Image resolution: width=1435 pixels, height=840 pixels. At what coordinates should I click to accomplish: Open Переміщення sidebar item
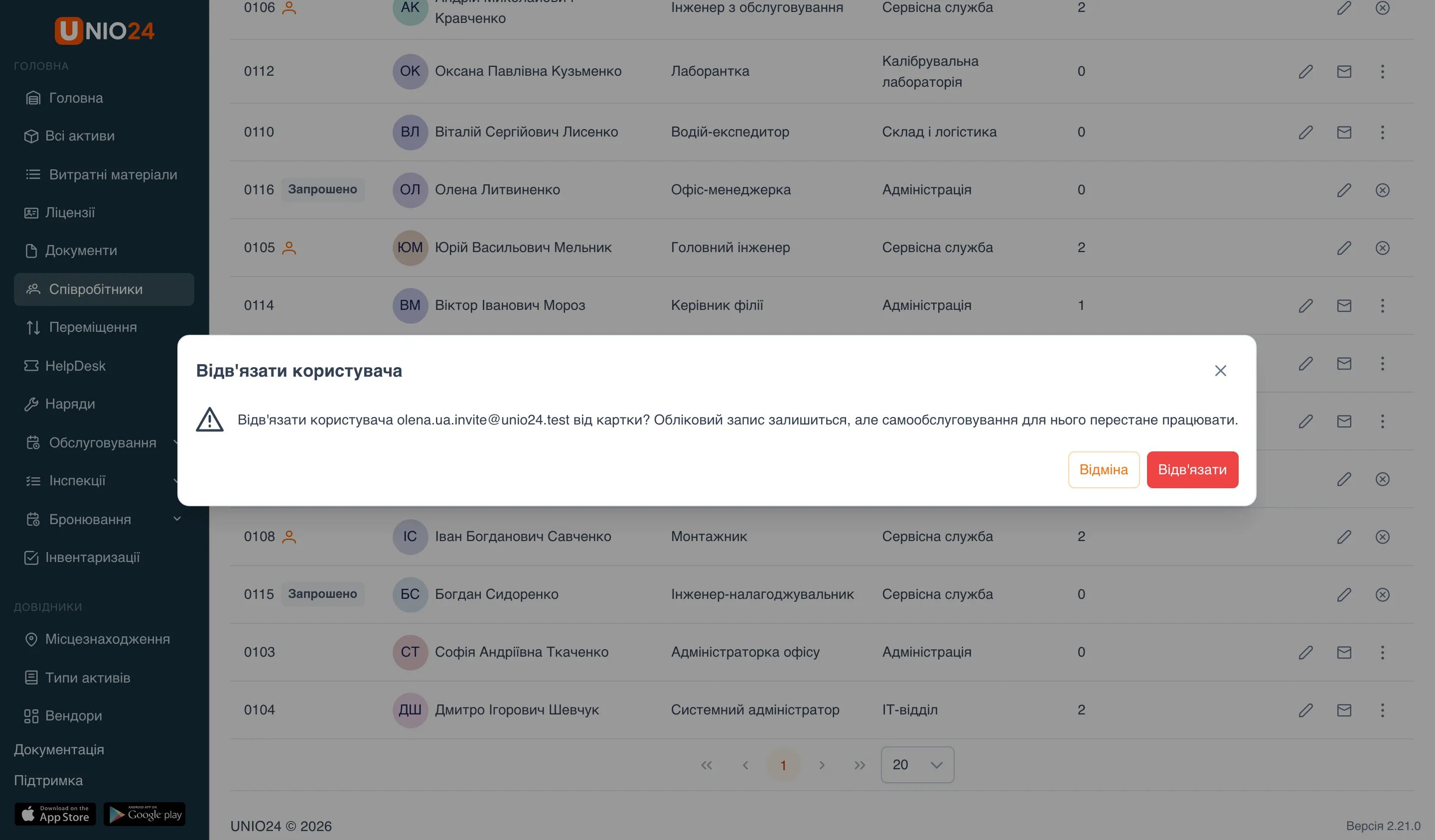click(x=104, y=327)
